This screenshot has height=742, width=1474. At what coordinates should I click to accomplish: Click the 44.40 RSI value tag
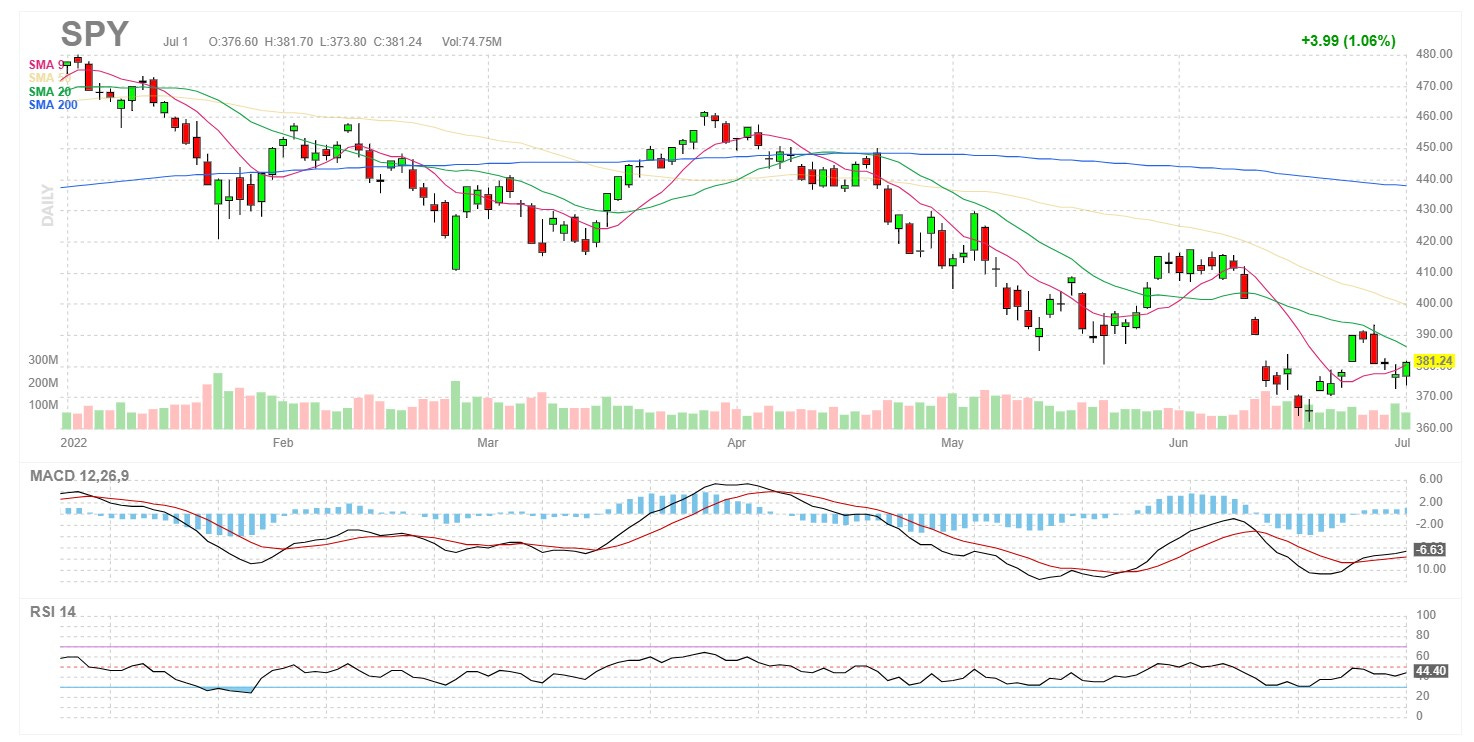[1431, 671]
